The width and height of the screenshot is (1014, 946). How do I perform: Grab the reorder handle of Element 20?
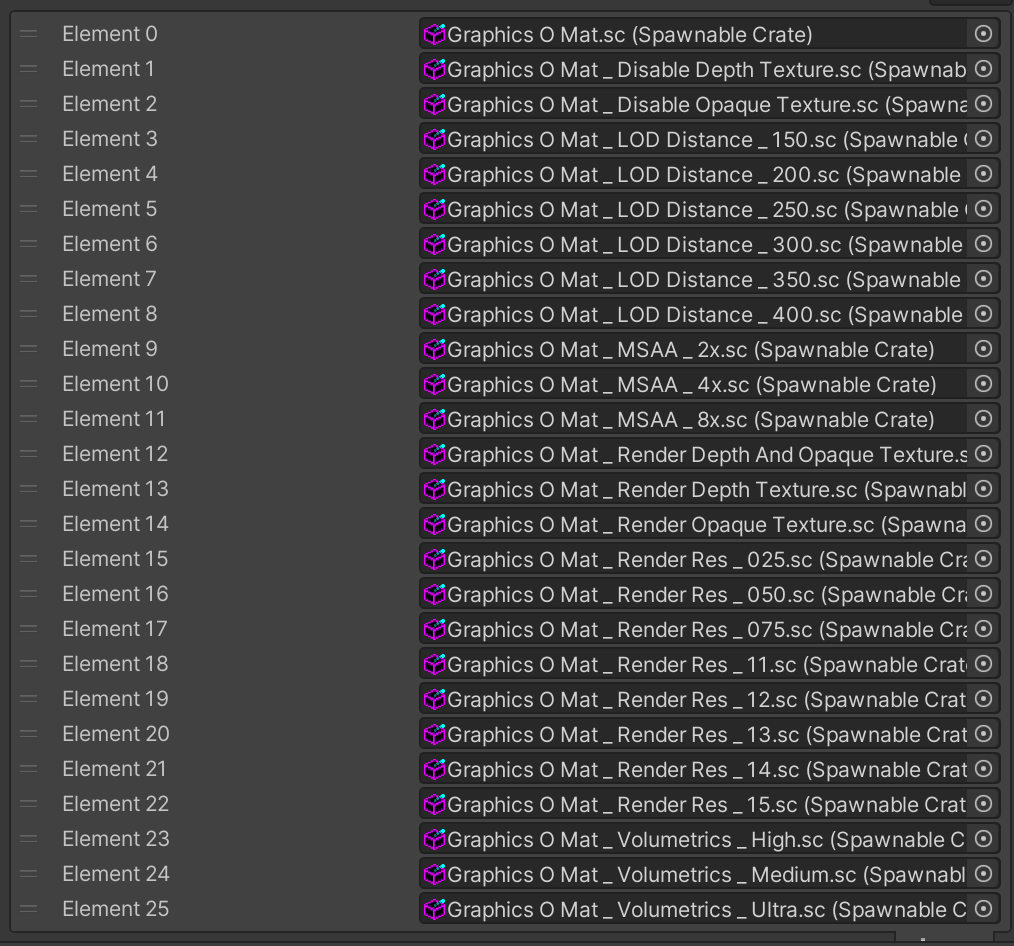click(28, 733)
